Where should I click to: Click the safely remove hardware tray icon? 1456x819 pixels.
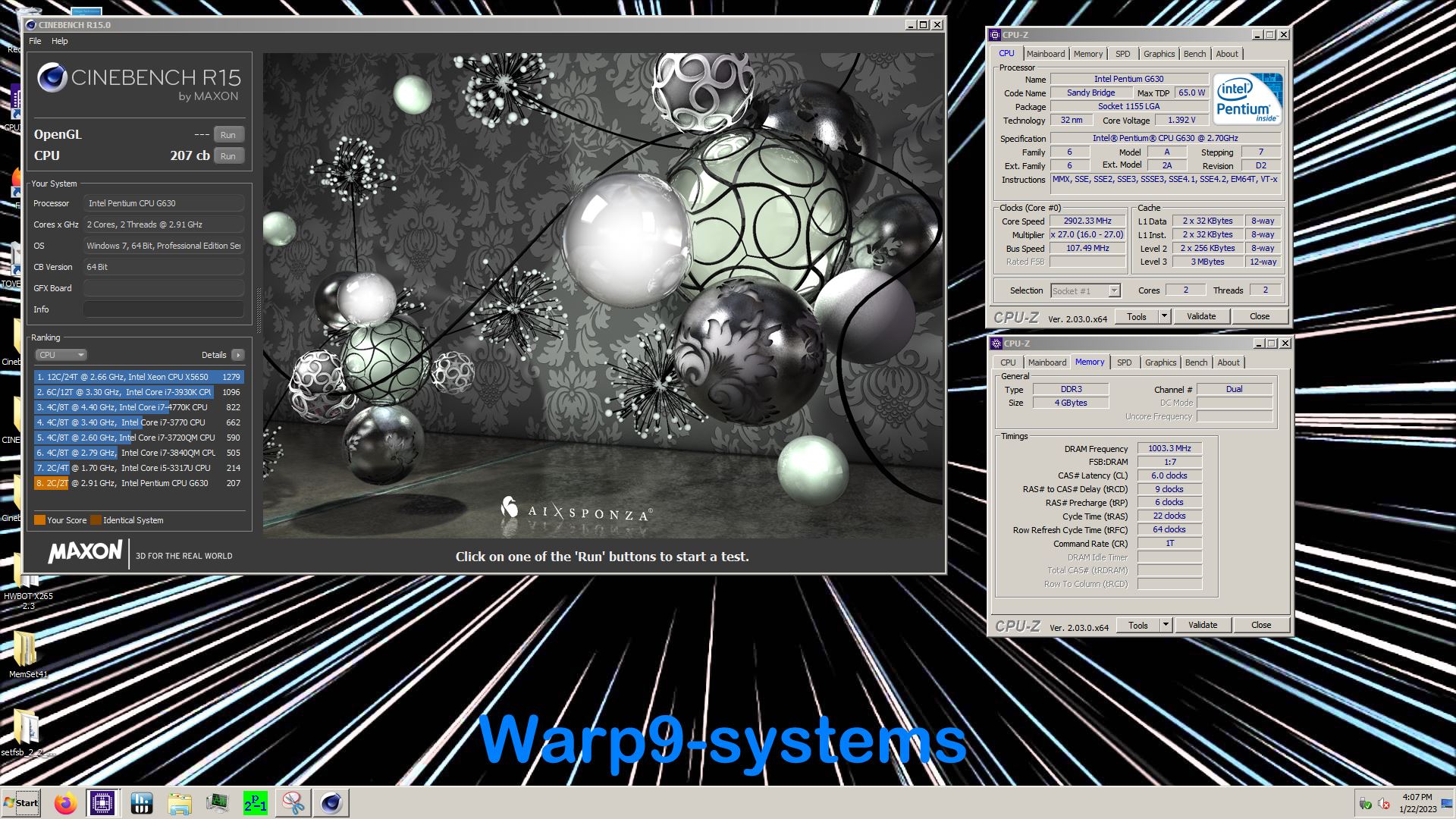point(1365,804)
